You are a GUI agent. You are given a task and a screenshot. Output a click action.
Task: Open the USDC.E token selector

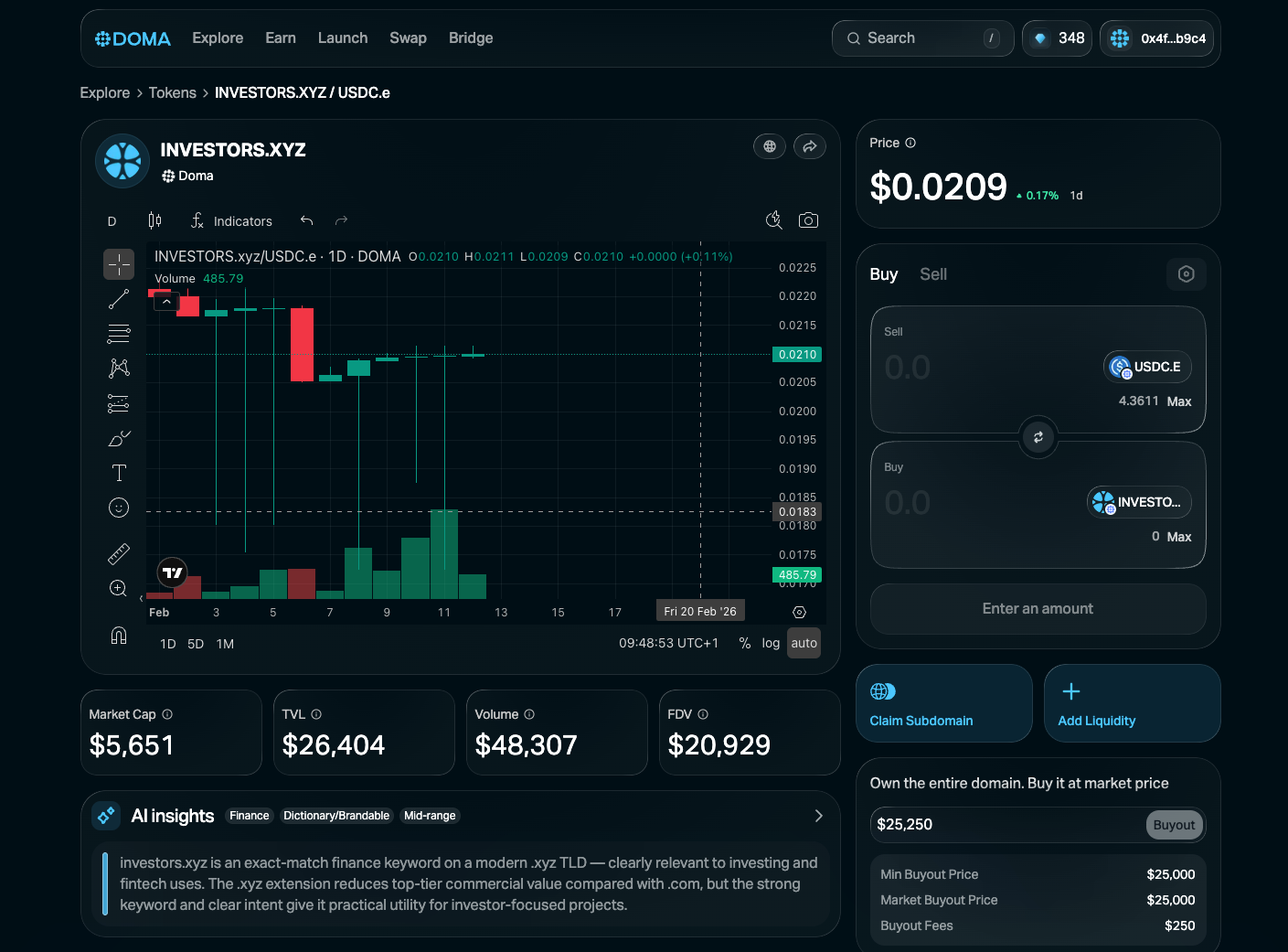pyautogui.click(x=1146, y=367)
